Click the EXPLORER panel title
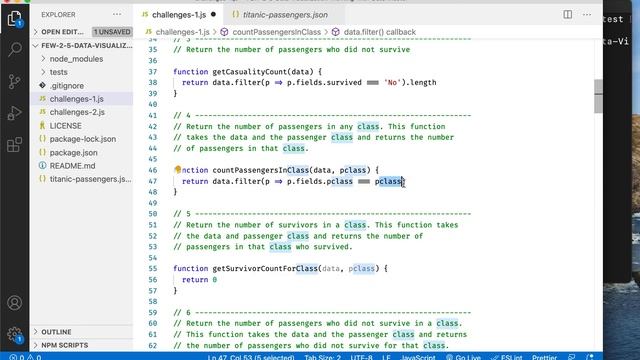Screen dimensions: 640x360 58,15
